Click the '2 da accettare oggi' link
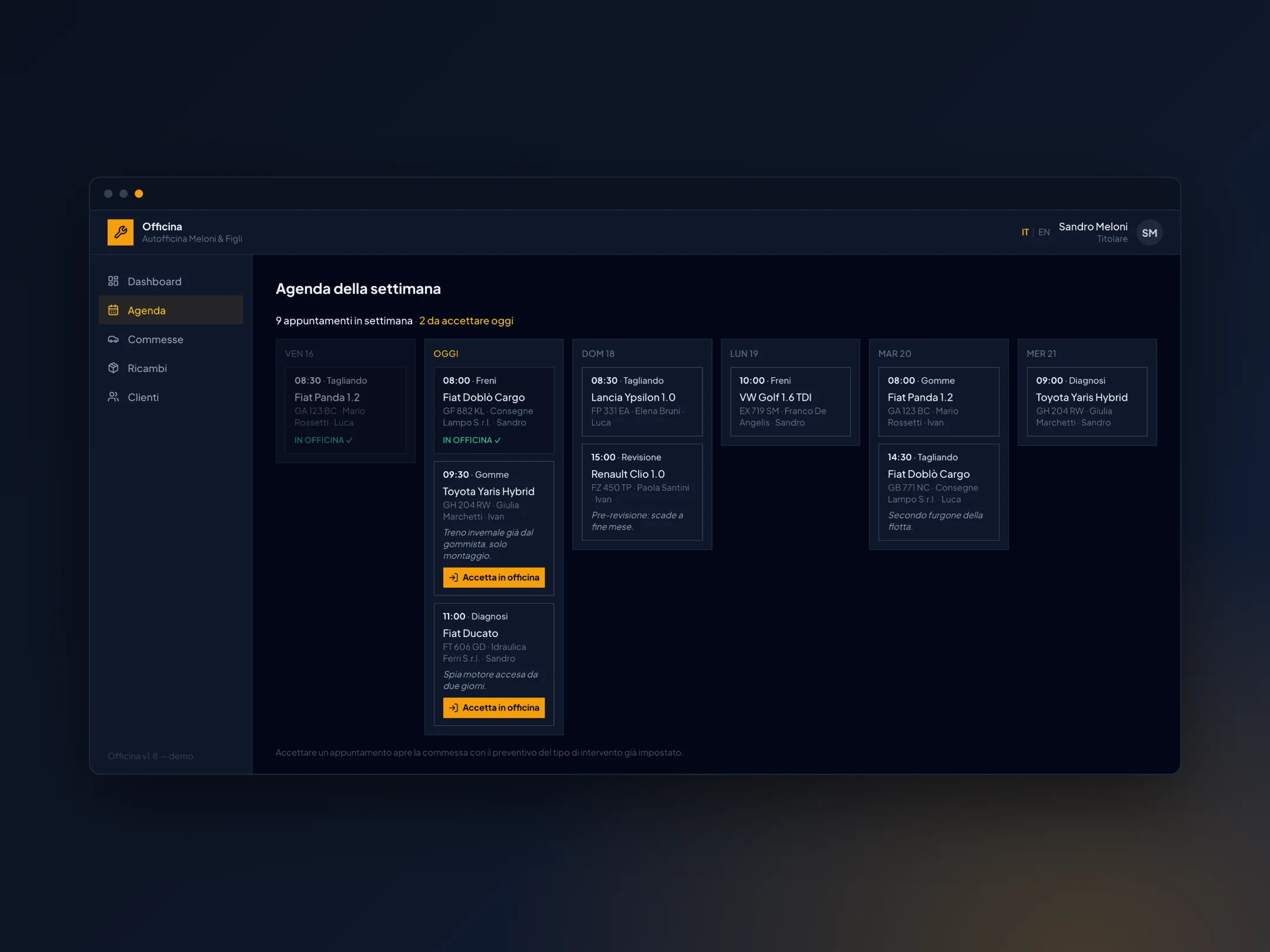The image size is (1270, 952). 466,320
